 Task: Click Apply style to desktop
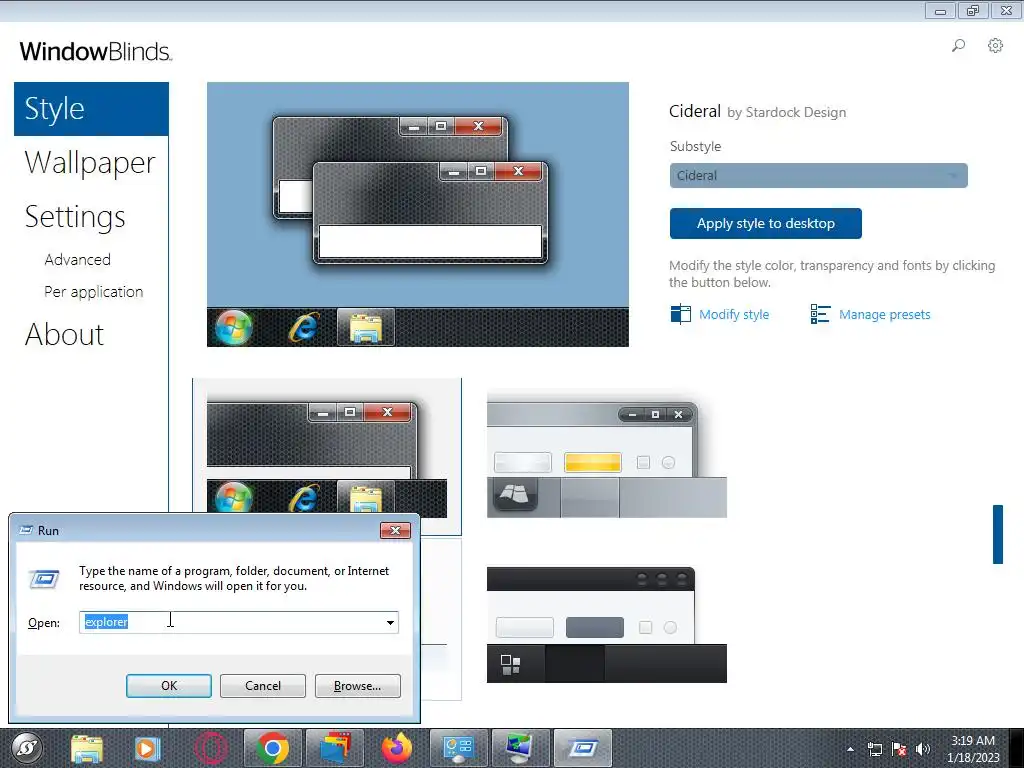[x=765, y=223]
